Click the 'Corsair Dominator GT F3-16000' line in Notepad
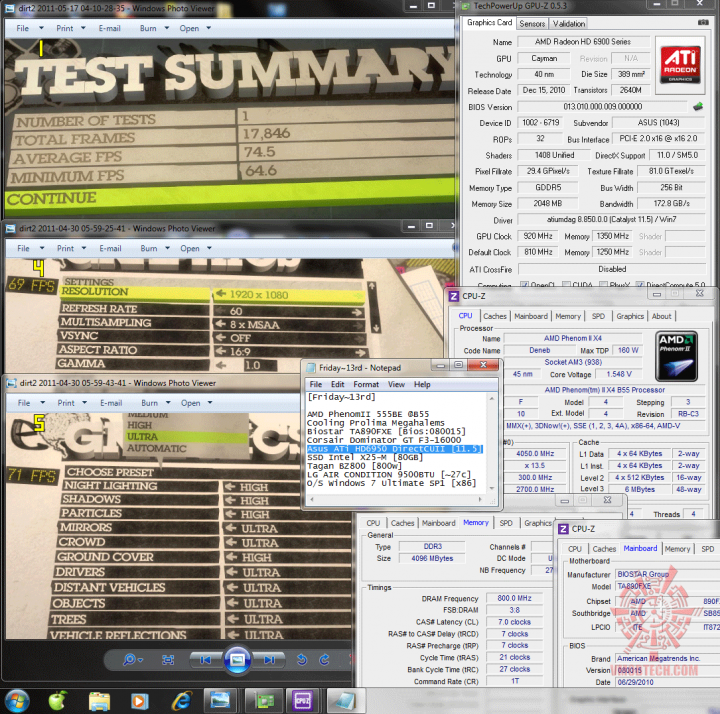 point(383,440)
